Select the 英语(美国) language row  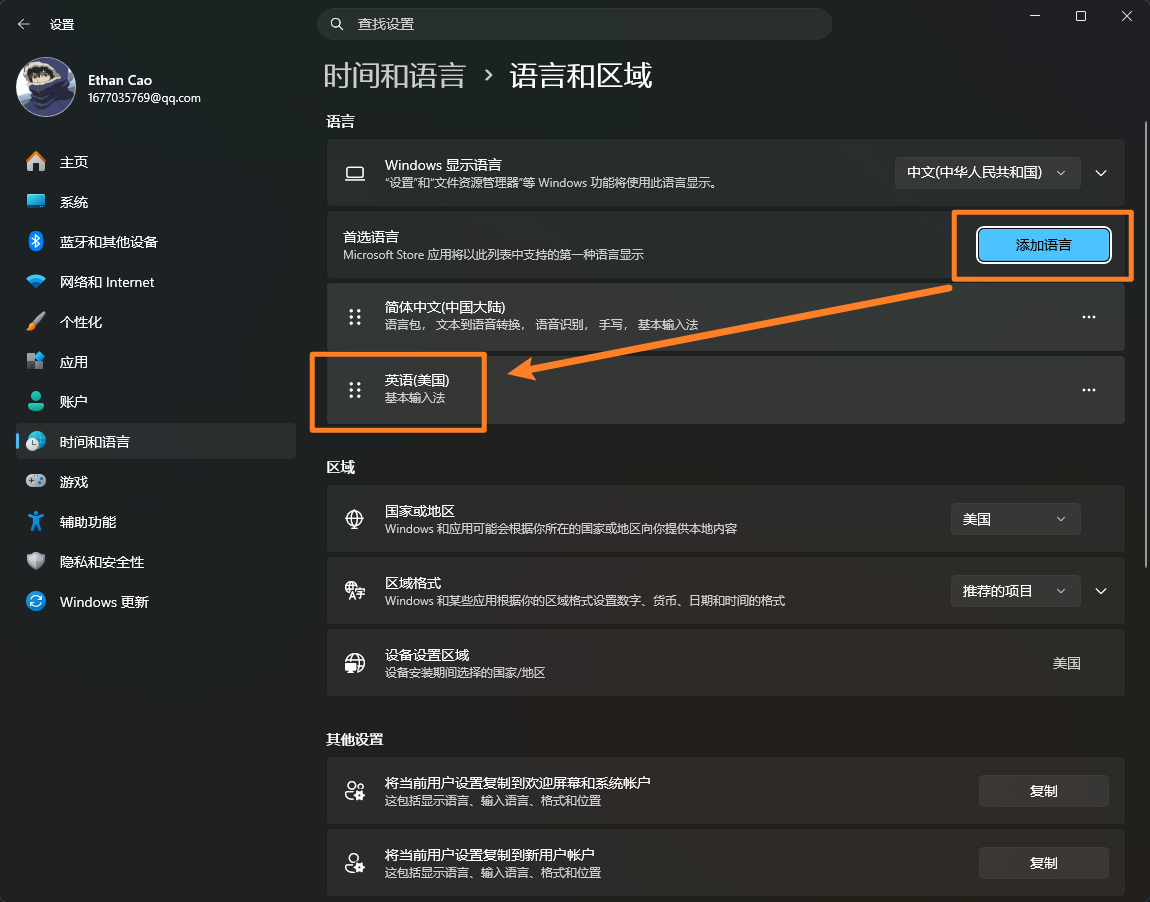pos(725,390)
